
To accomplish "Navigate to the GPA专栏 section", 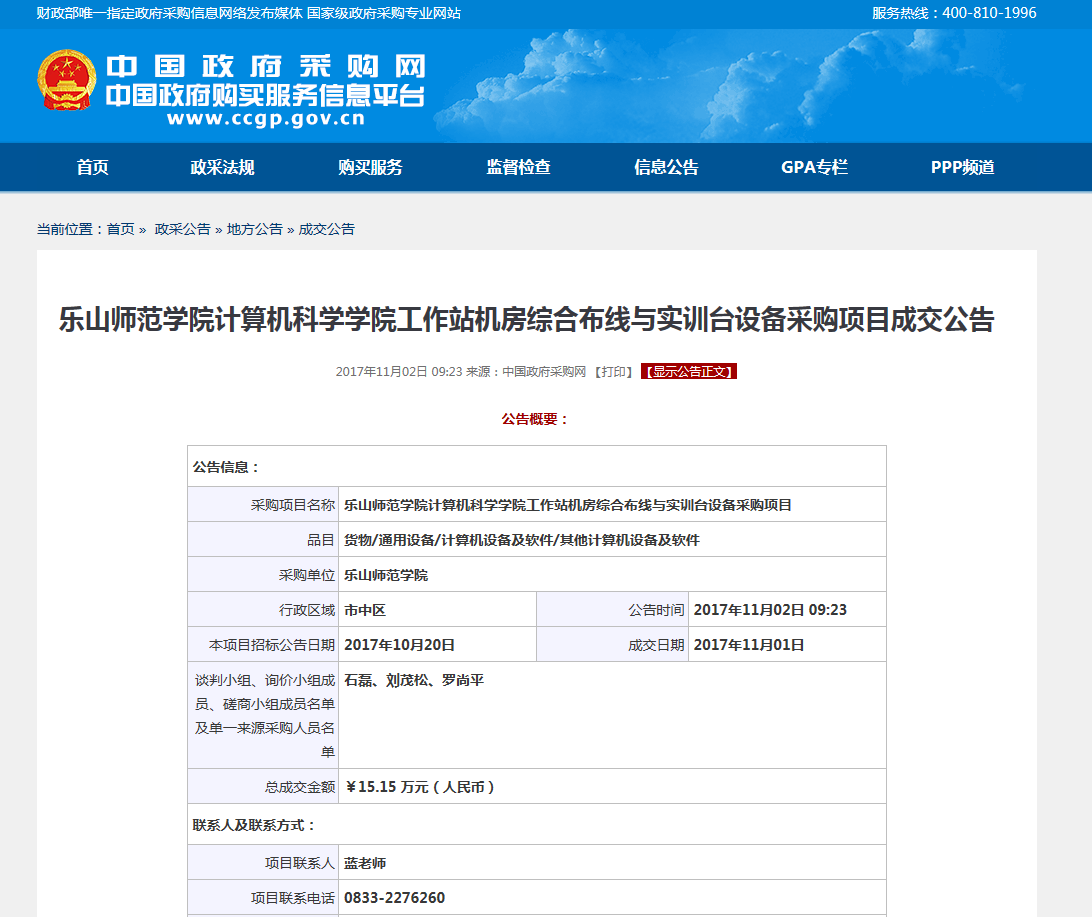I will click(814, 168).
